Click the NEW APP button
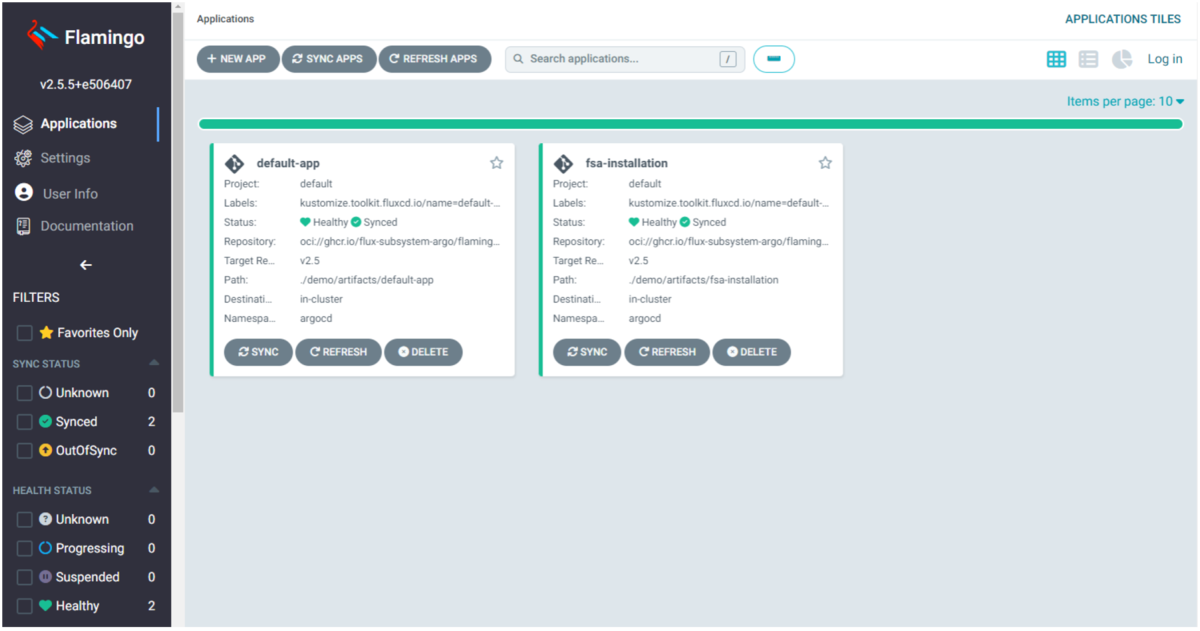The image size is (1200, 631). 238,59
